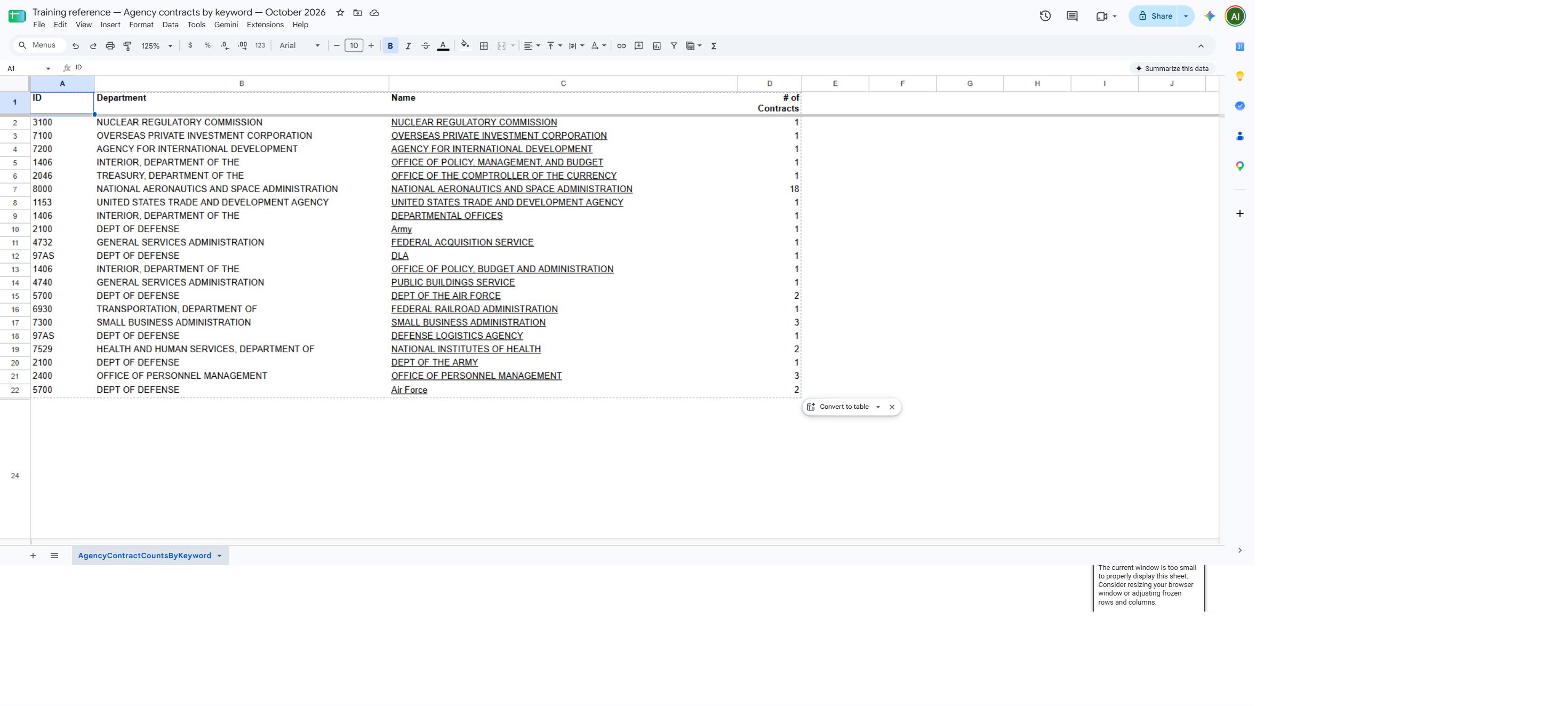Apply percent format icon
The image size is (1568, 706).
coord(207,46)
